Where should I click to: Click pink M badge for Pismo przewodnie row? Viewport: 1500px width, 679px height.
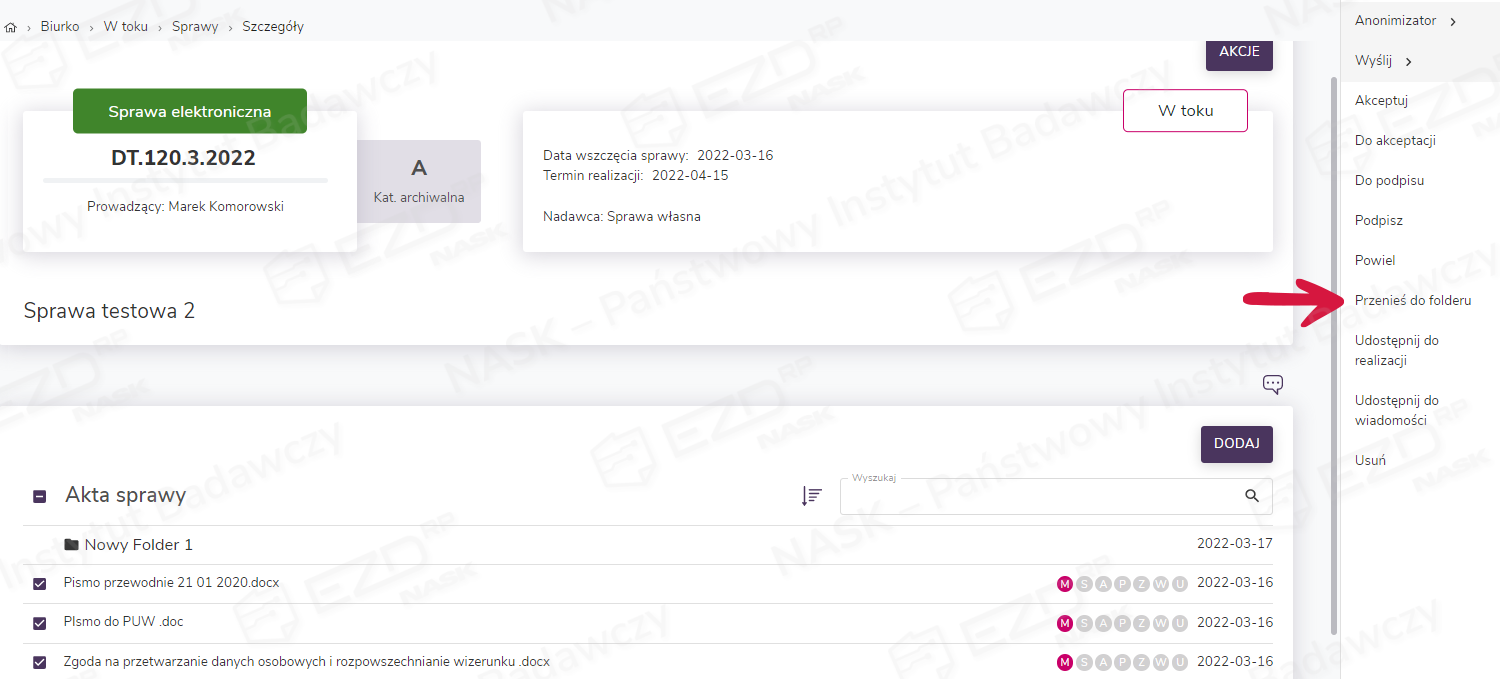pyautogui.click(x=1065, y=584)
